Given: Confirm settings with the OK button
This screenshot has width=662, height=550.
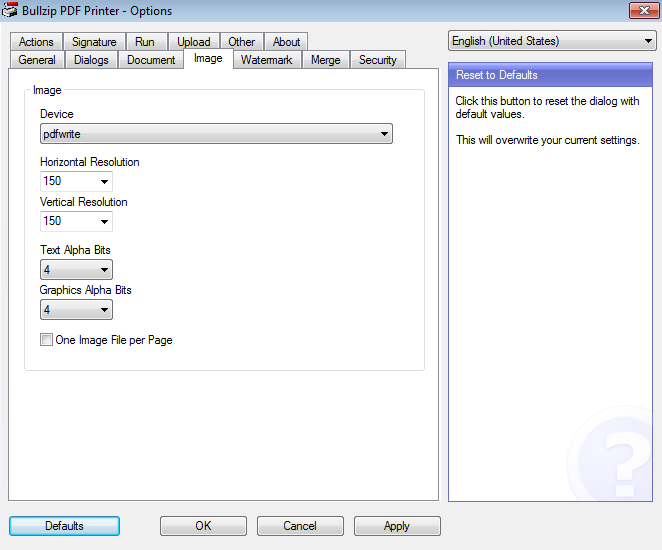Looking at the screenshot, I should click(x=203, y=526).
